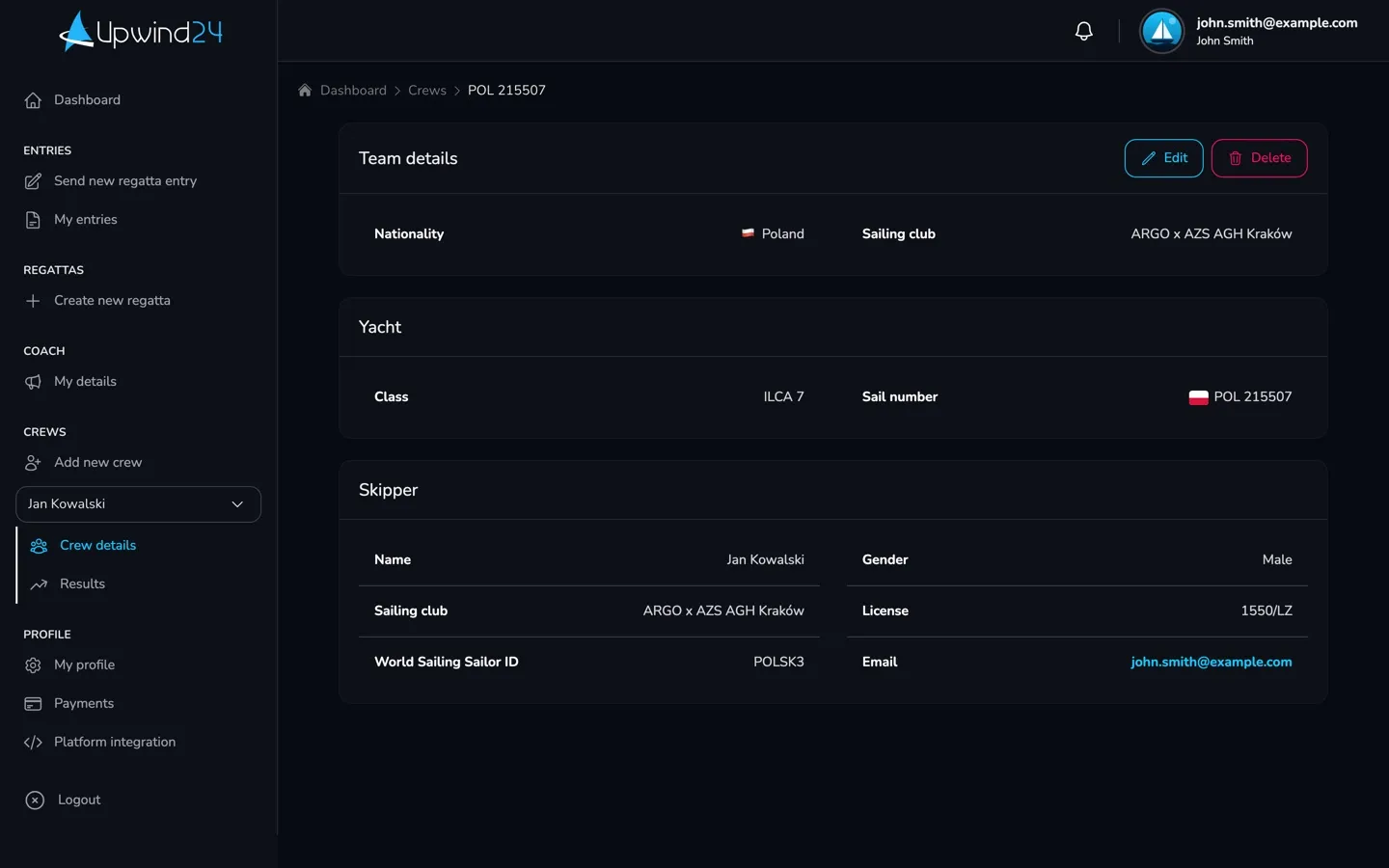This screenshot has height=868, width=1389.
Task: Click POL 215507 in the breadcrumb
Action: pyautogui.click(x=506, y=90)
